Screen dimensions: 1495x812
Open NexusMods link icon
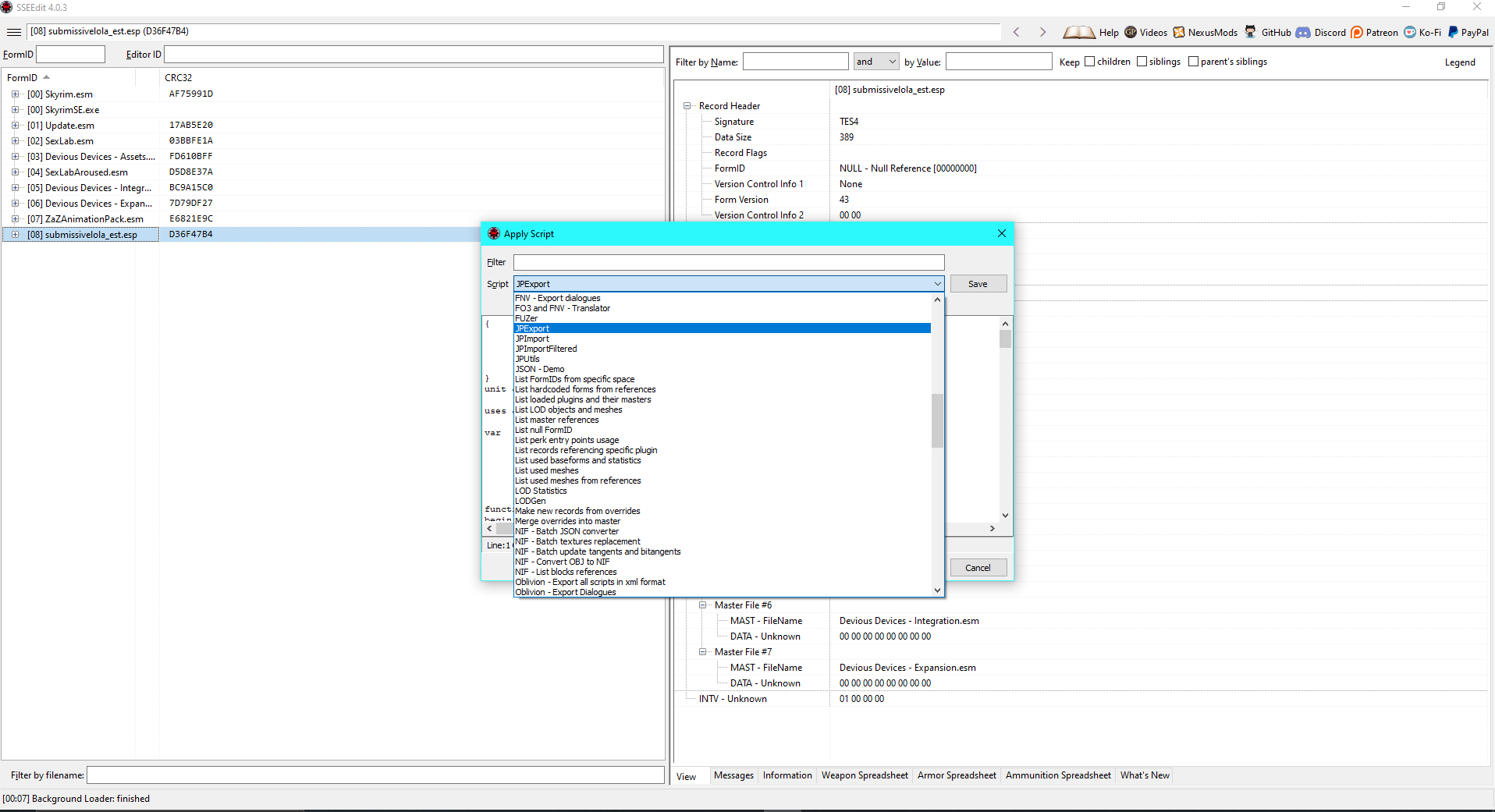(1179, 32)
